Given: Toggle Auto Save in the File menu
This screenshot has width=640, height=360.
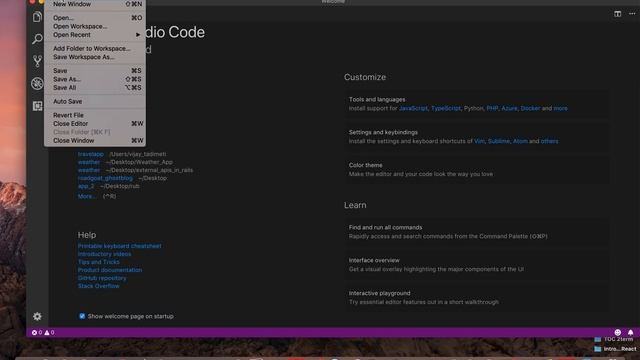Looking at the screenshot, I should point(95,101).
